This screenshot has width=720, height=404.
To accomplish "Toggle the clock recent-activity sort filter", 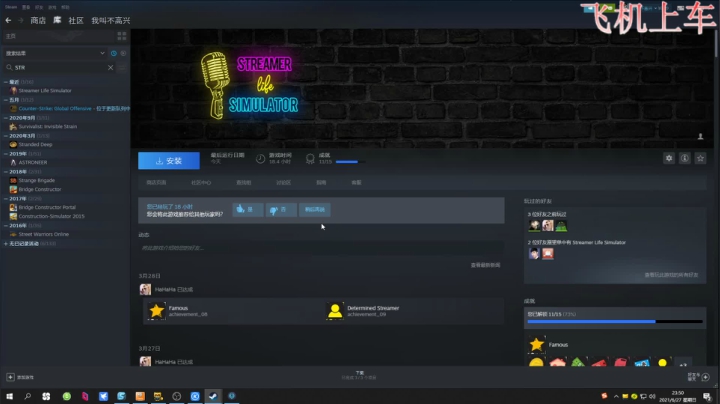I will tap(113, 53).
